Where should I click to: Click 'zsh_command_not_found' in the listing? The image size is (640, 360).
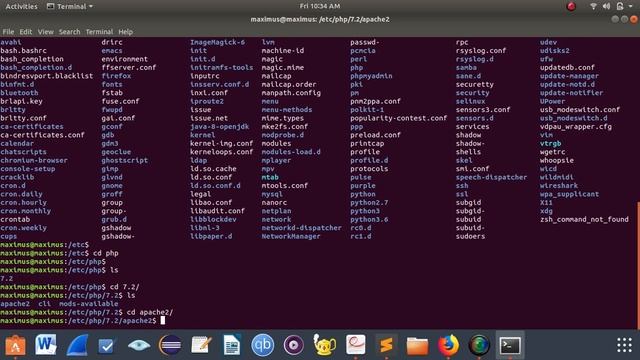coord(584,219)
